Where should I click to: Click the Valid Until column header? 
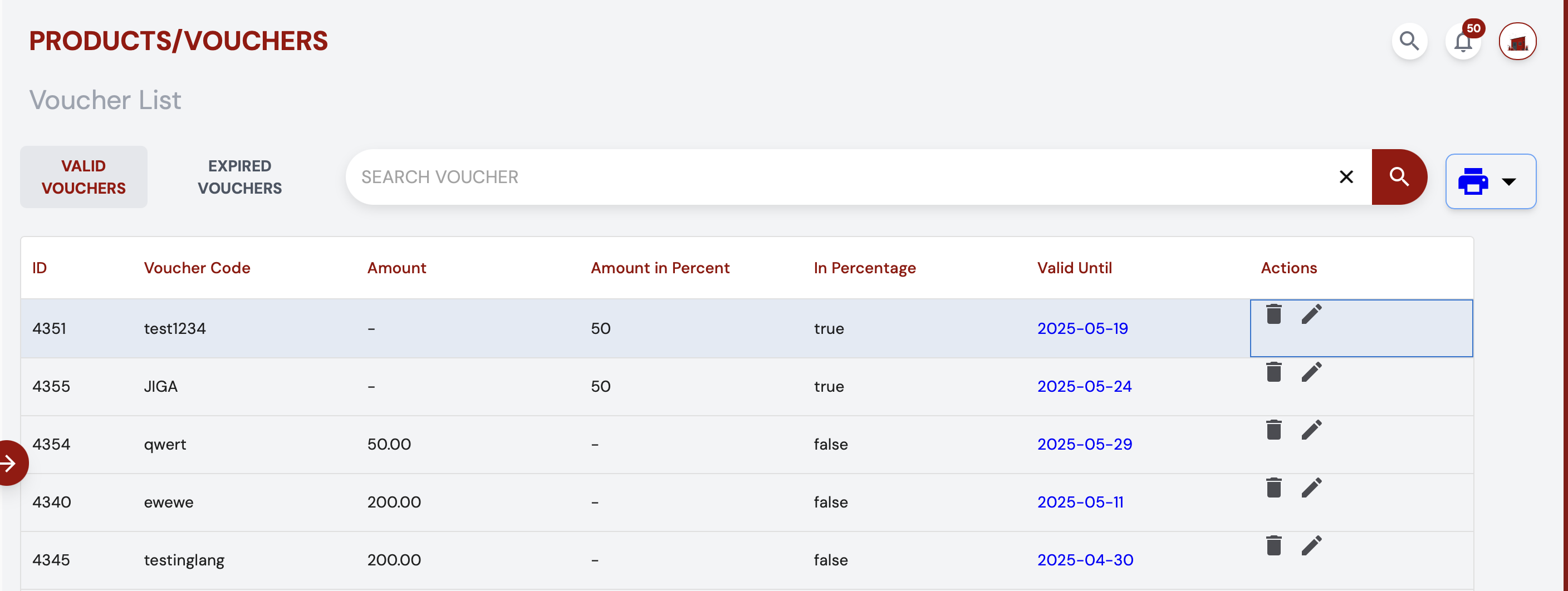click(x=1074, y=268)
